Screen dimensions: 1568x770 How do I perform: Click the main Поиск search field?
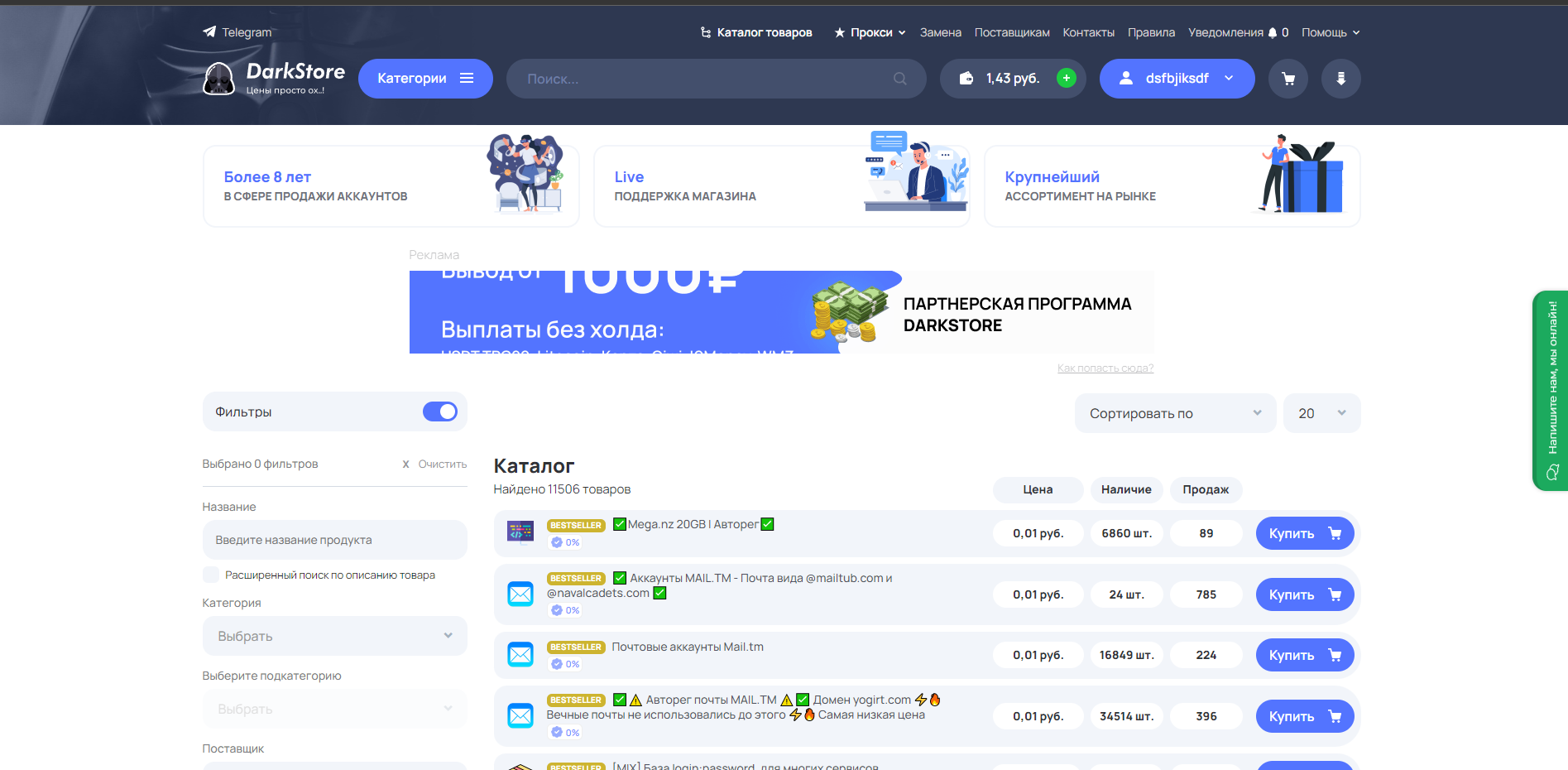pyautogui.click(x=716, y=79)
